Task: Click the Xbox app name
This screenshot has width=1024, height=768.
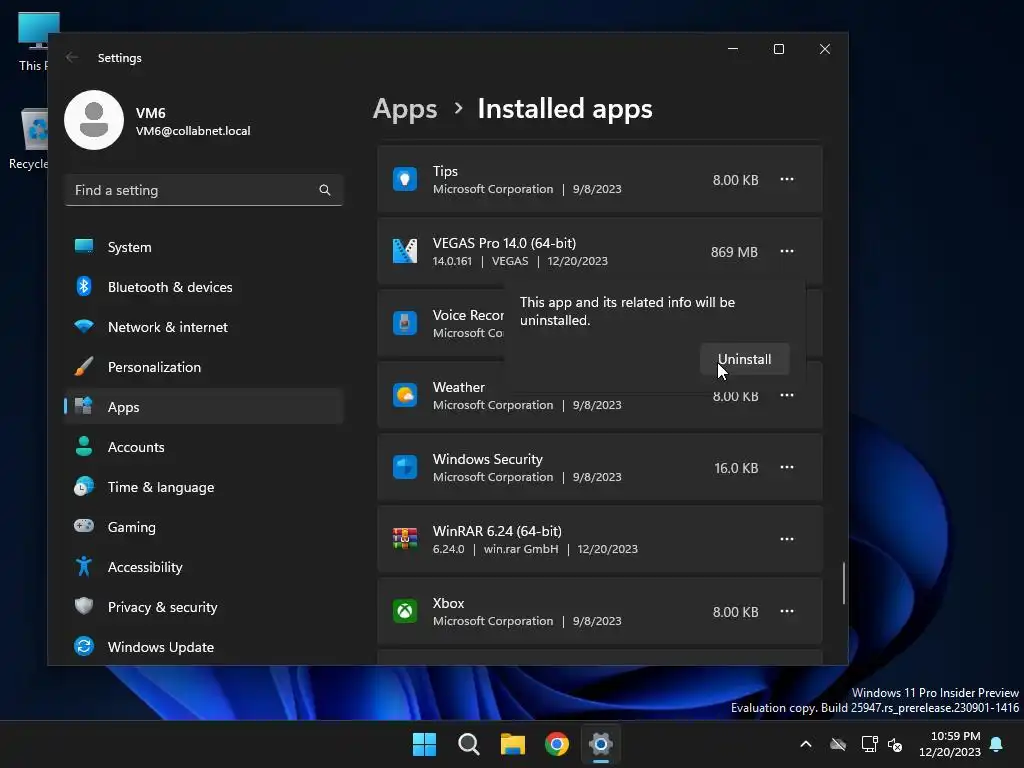Action: 449,603
